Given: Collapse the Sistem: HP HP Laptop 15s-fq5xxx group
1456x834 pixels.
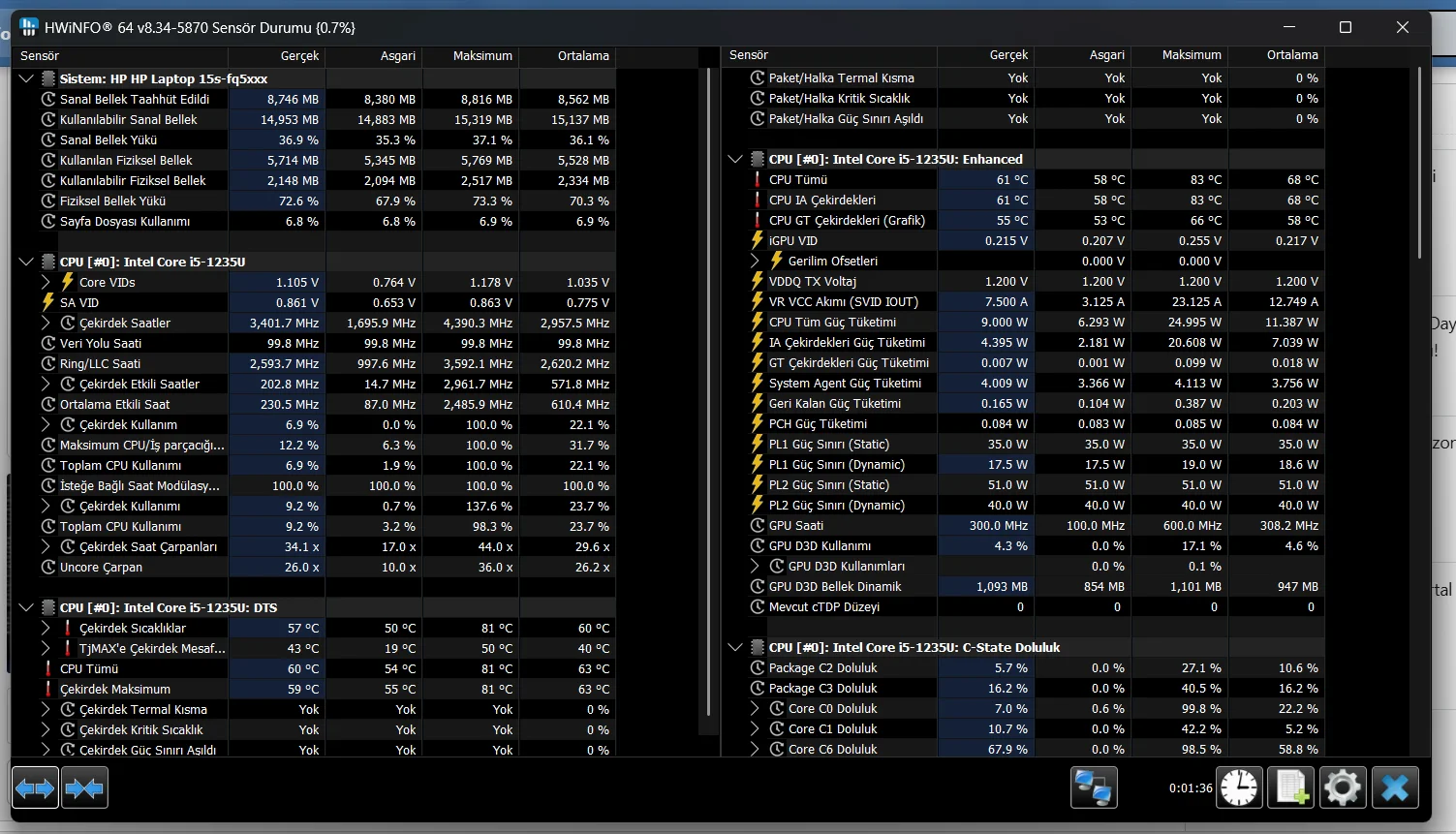Looking at the screenshot, I should 26,78.
